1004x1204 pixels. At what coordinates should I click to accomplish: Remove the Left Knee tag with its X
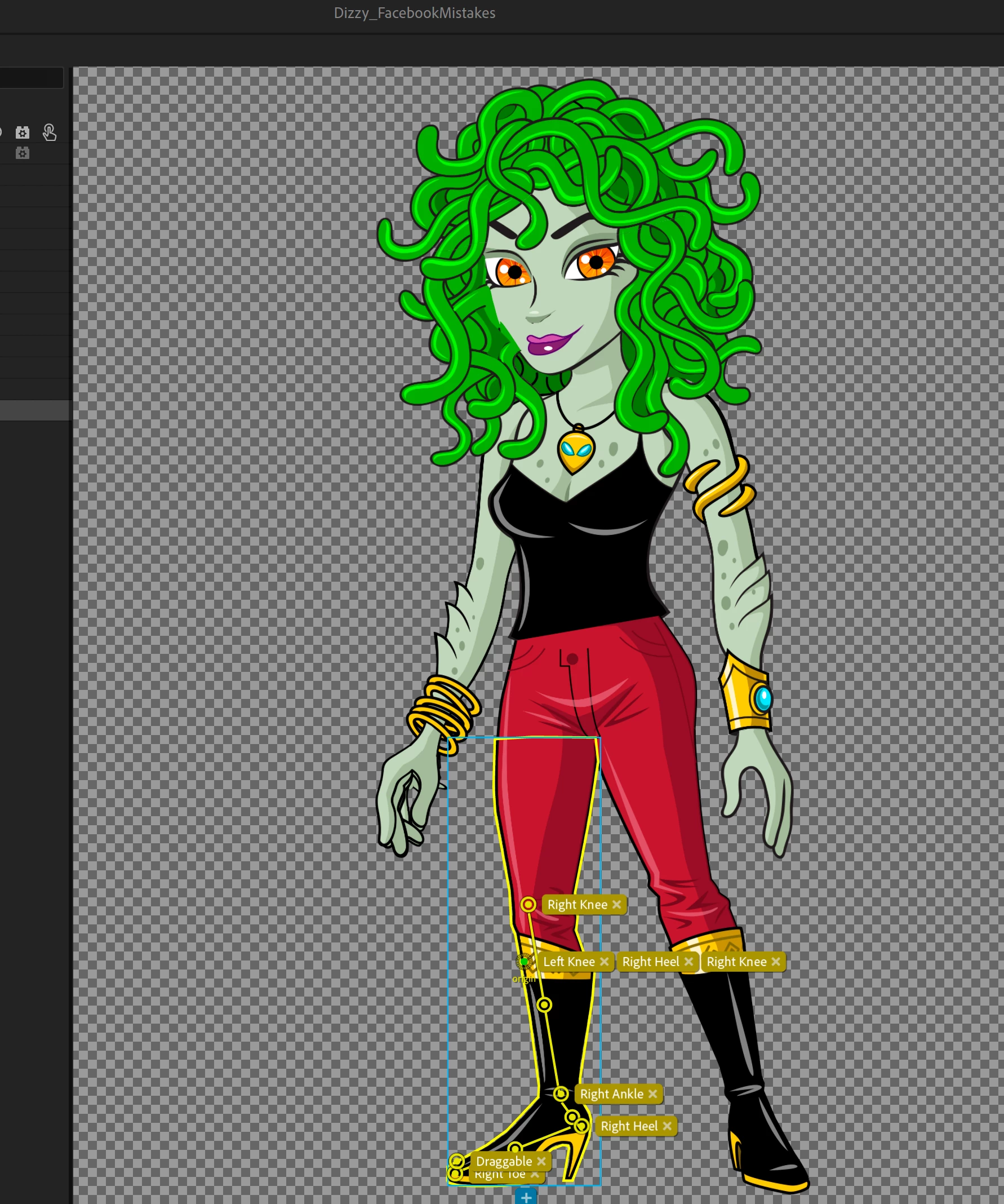(x=604, y=962)
